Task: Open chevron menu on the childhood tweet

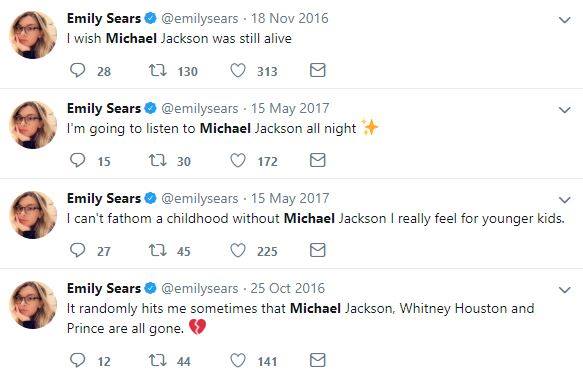Action: point(564,200)
